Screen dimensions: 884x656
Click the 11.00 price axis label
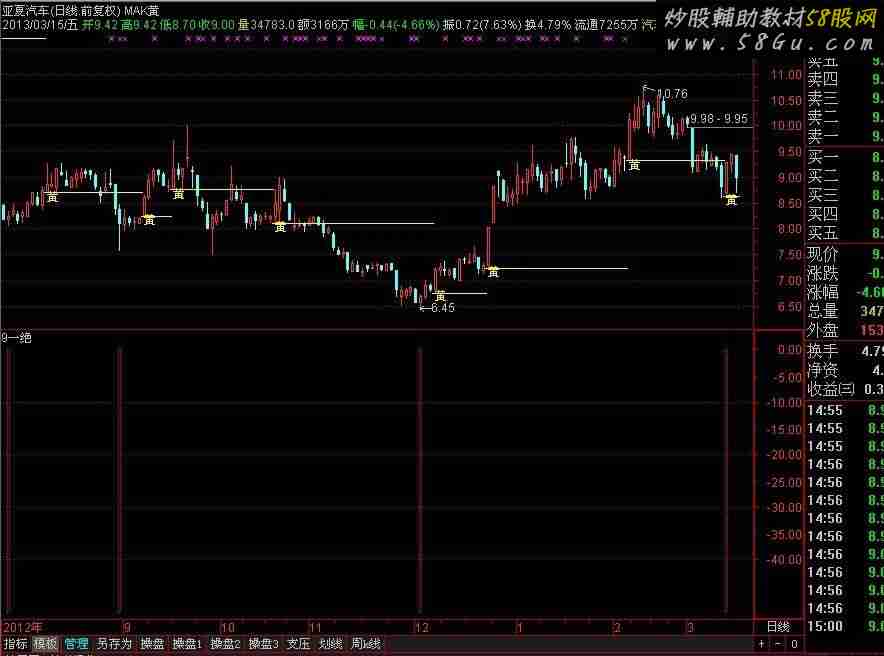click(786, 75)
